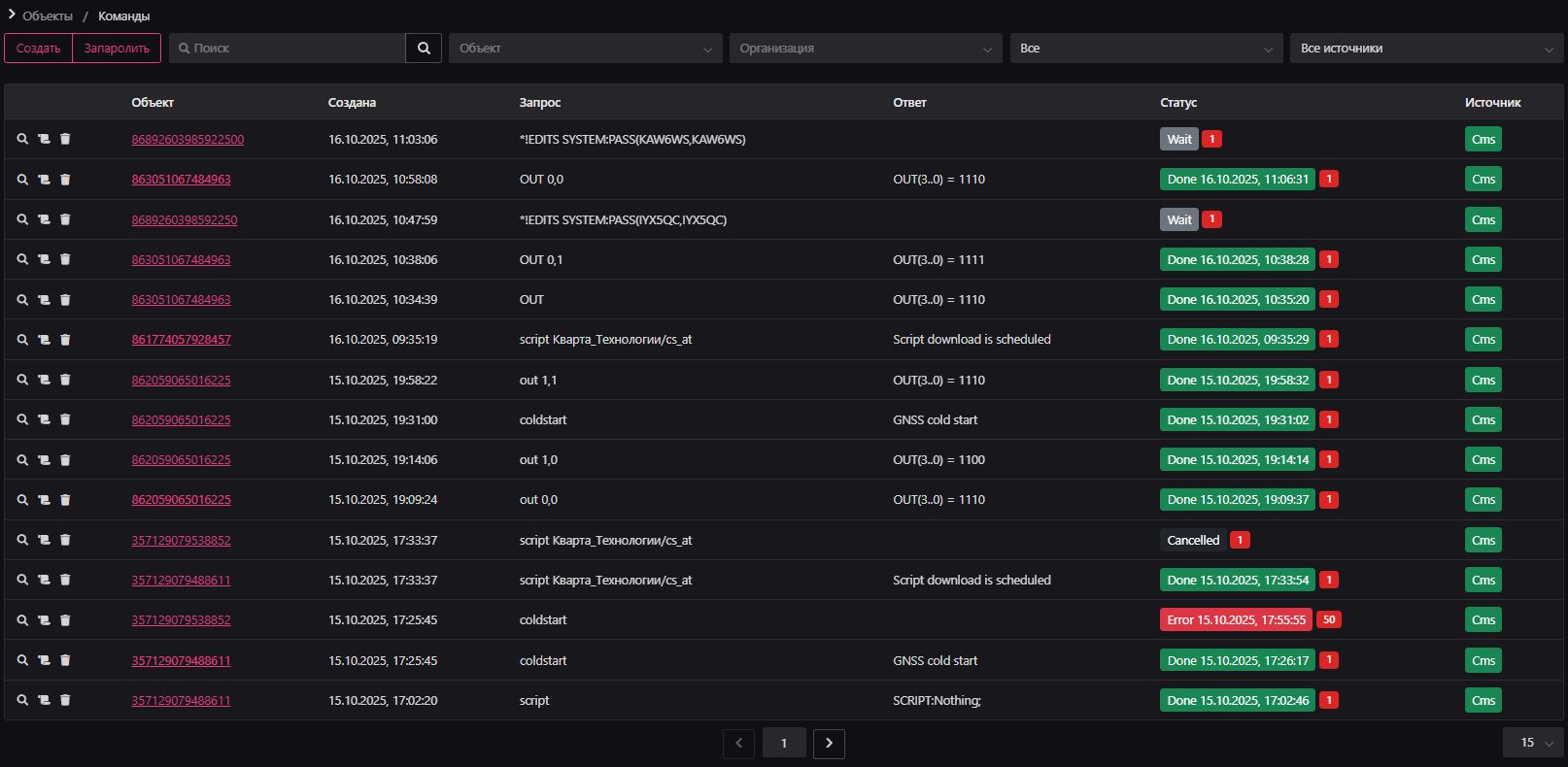This screenshot has width=1568, height=767.
Task: Open scroll log icon for 11:03:06 command
Action: pyautogui.click(x=44, y=139)
